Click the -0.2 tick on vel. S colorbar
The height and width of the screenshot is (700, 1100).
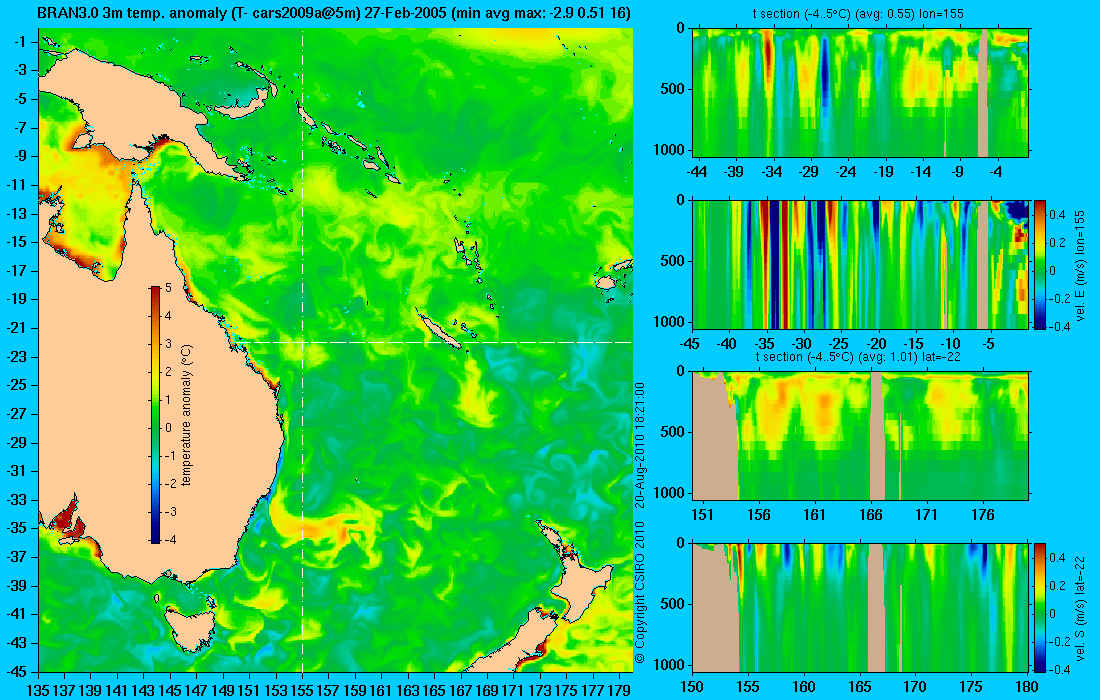click(1057, 641)
